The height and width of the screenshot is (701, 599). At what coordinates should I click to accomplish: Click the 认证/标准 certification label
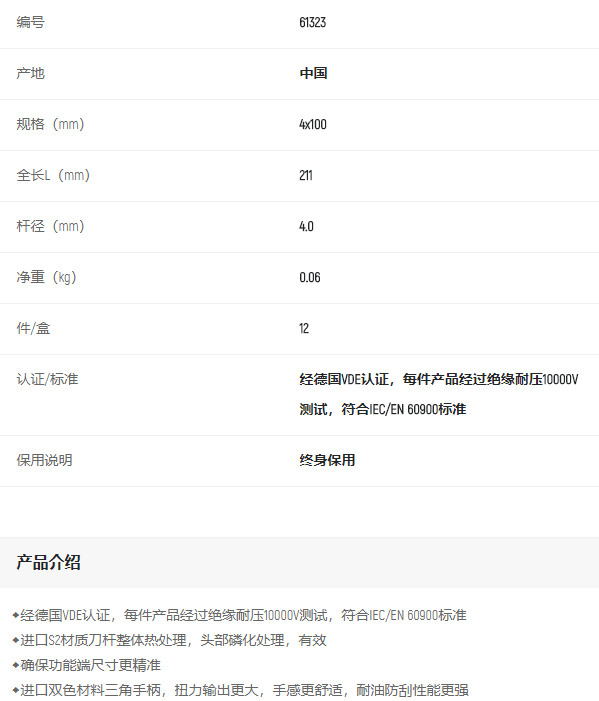(47, 379)
